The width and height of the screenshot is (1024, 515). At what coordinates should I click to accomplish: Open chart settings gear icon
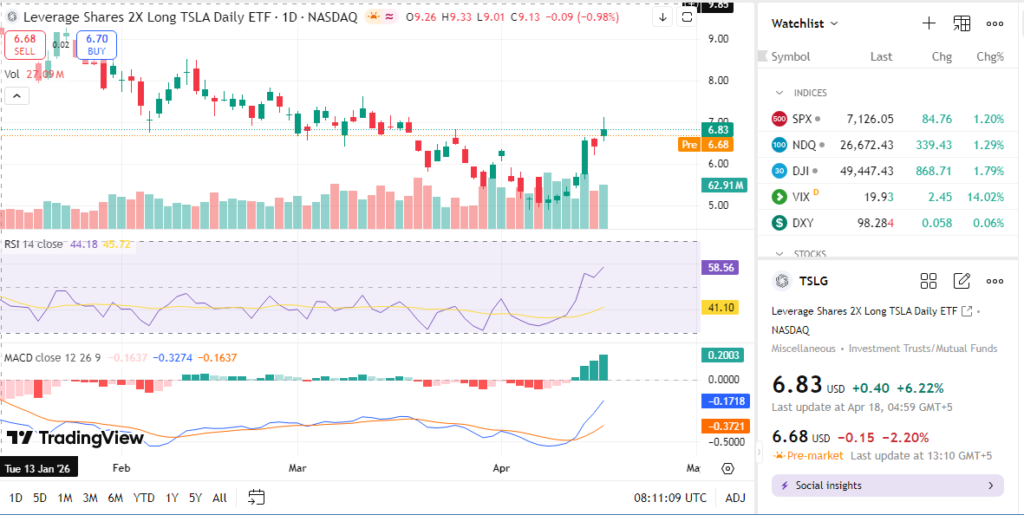tap(728, 468)
